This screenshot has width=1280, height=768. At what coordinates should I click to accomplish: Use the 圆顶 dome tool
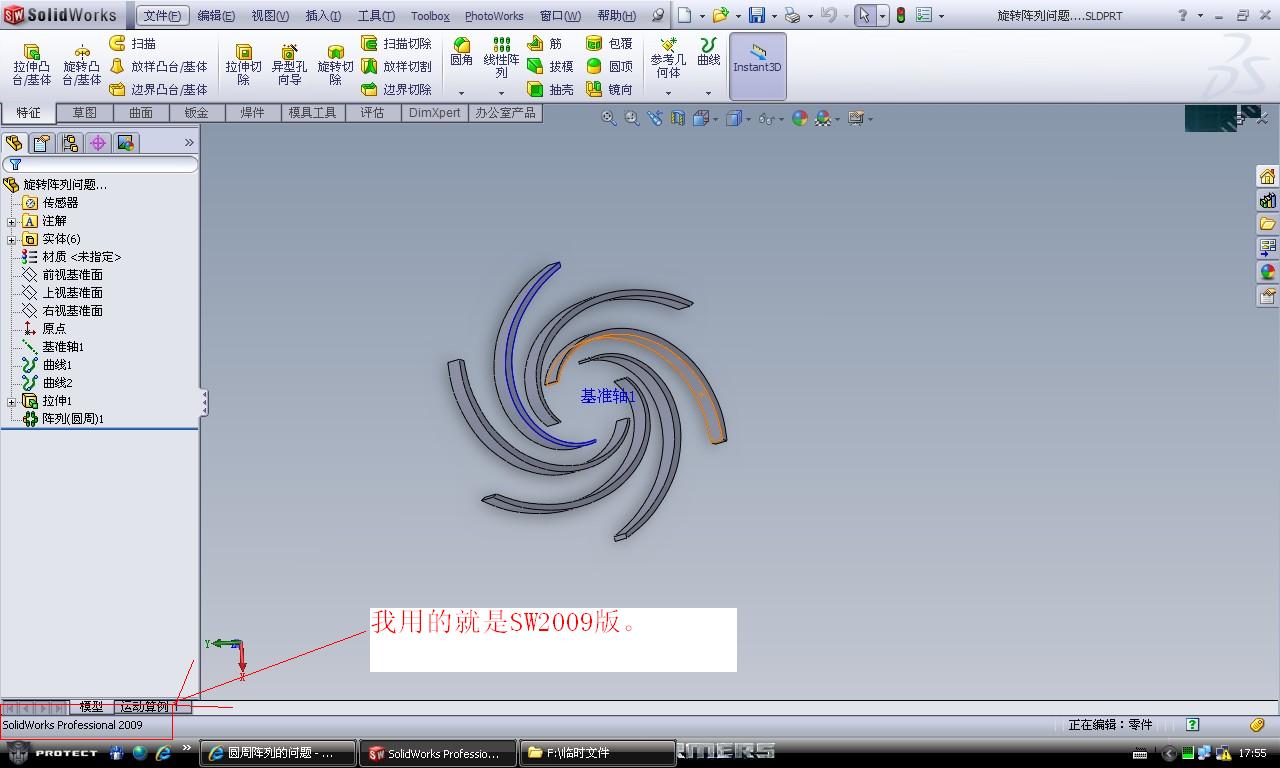(x=609, y=66)
